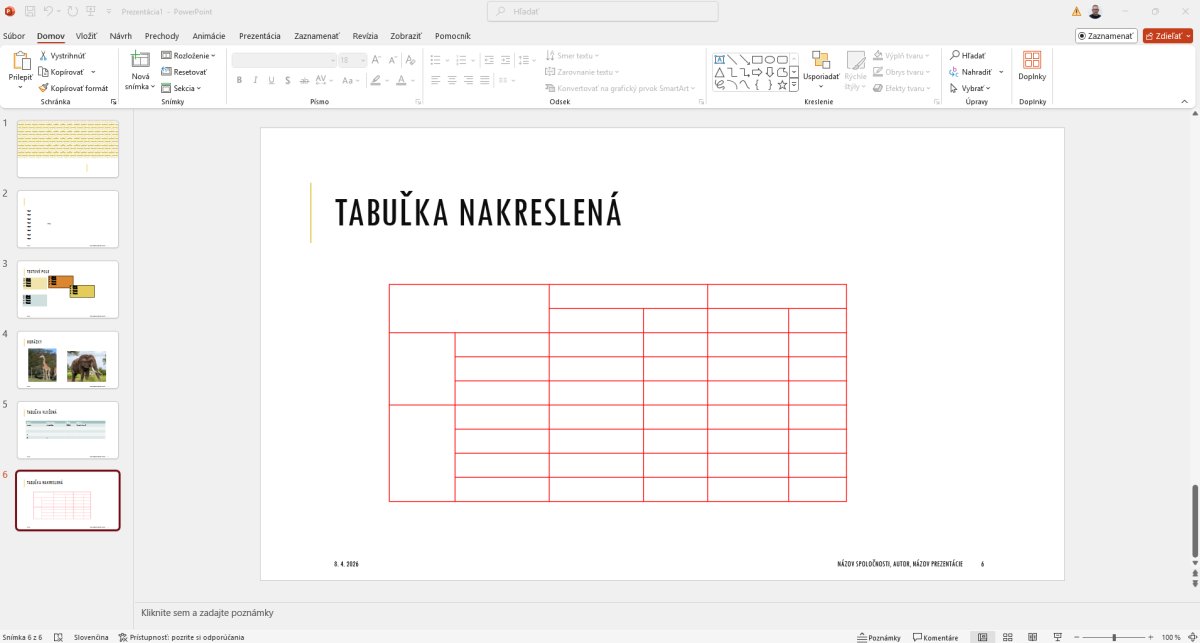Click the Nová snímka icon
1200x643 pixels.
(141, 60)
